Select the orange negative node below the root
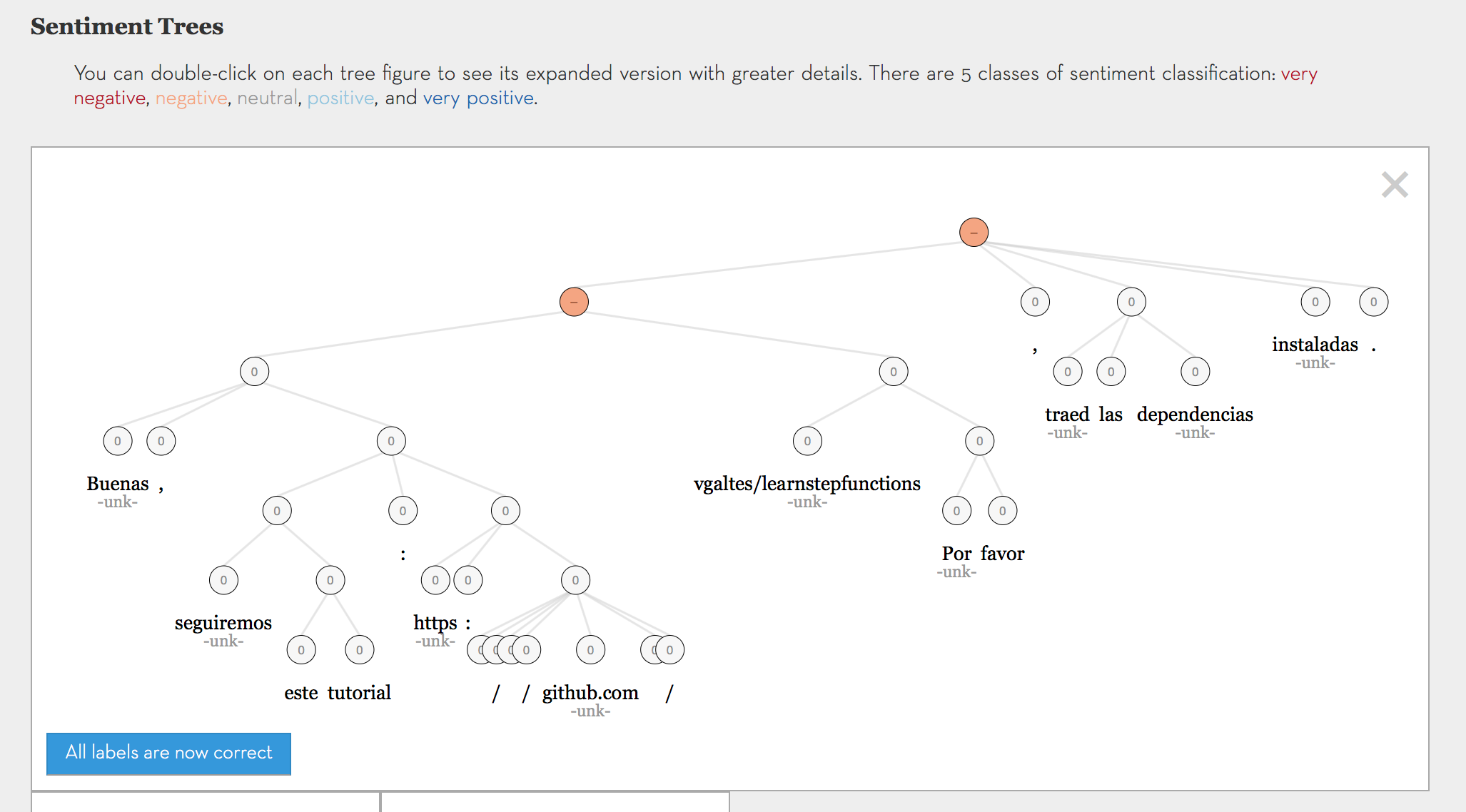This screenshot has height=812, width=1466. [574, 302]
